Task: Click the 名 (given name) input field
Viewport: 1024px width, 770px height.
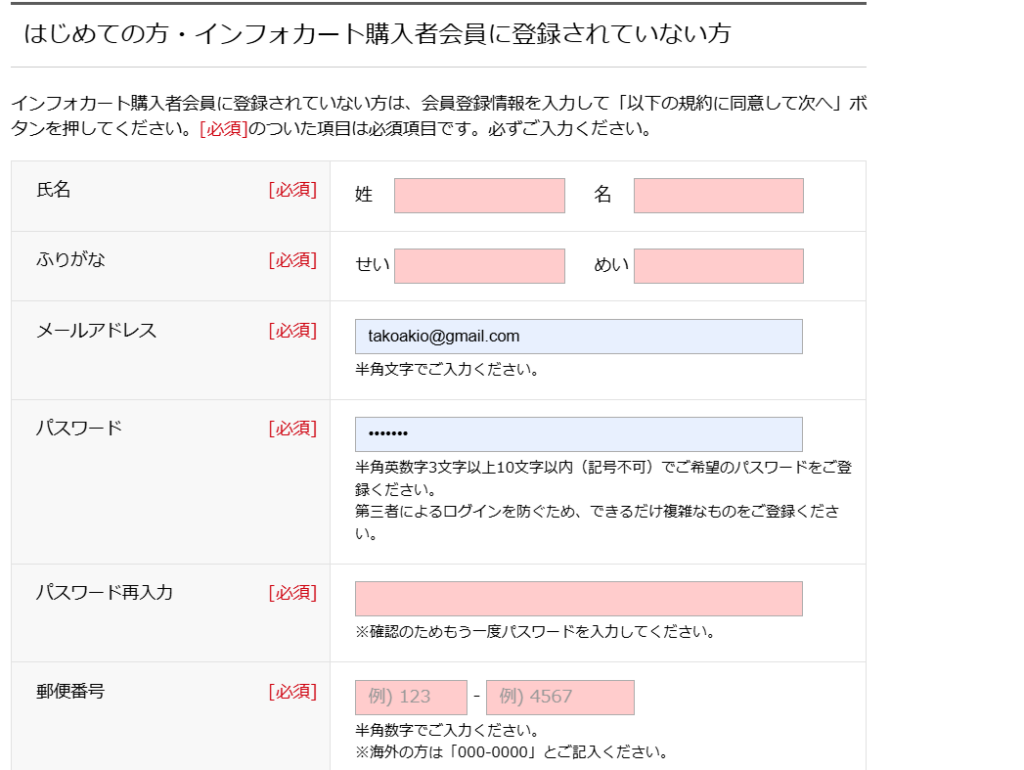Action: click(718, 196)
